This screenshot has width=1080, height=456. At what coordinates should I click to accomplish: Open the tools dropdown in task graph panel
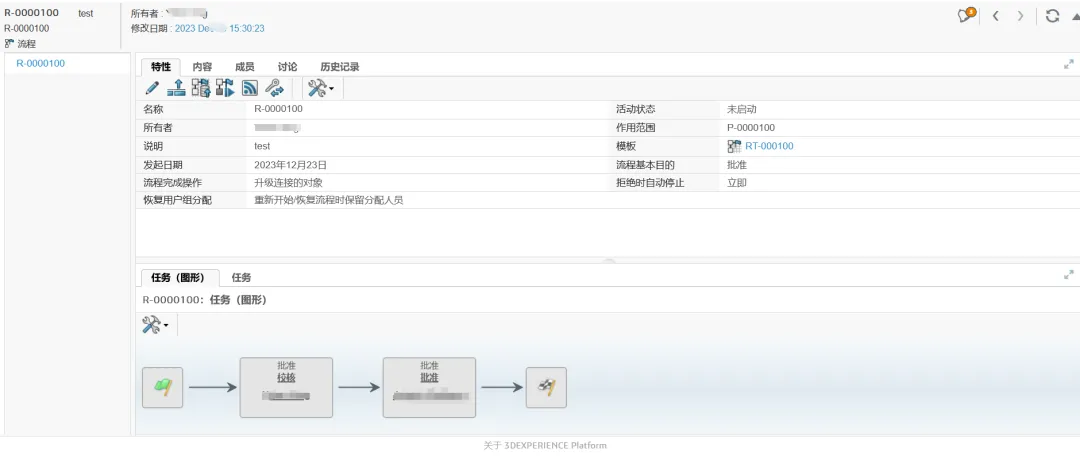155,325
